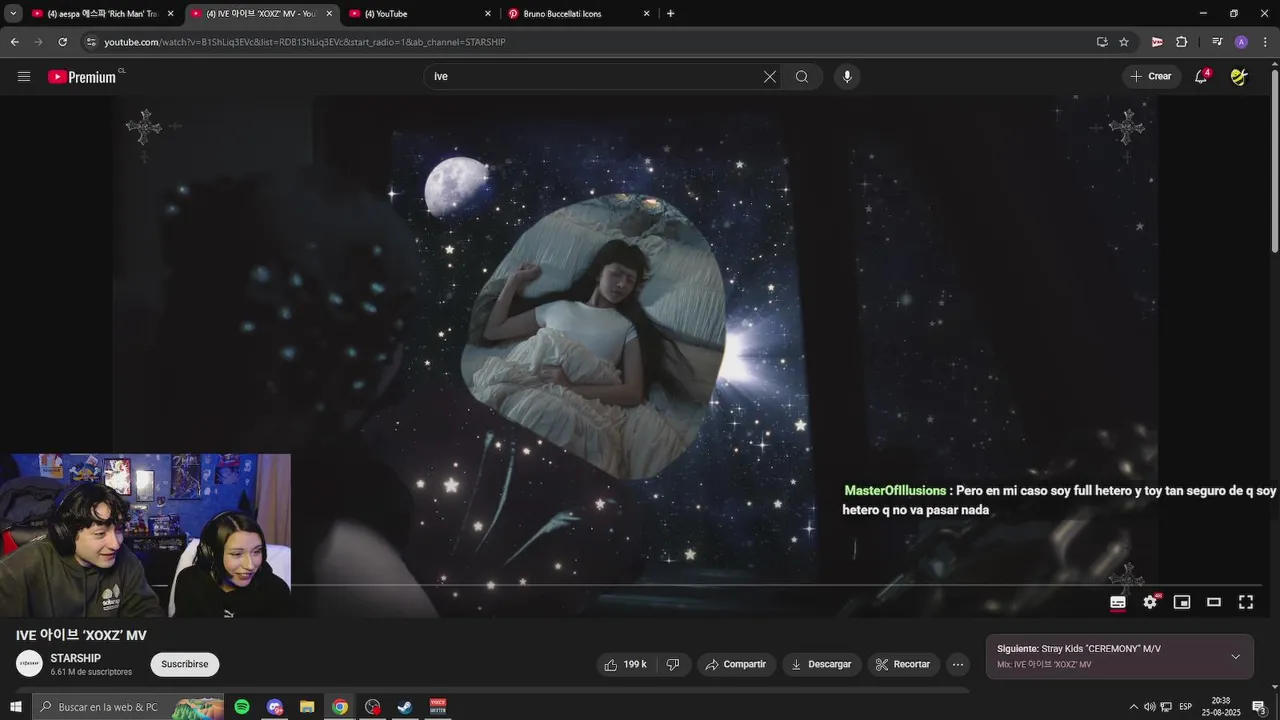The width and height of the screenshot is (1280, 720).
Task: Run search with the magnifier button
Action: 802,76
